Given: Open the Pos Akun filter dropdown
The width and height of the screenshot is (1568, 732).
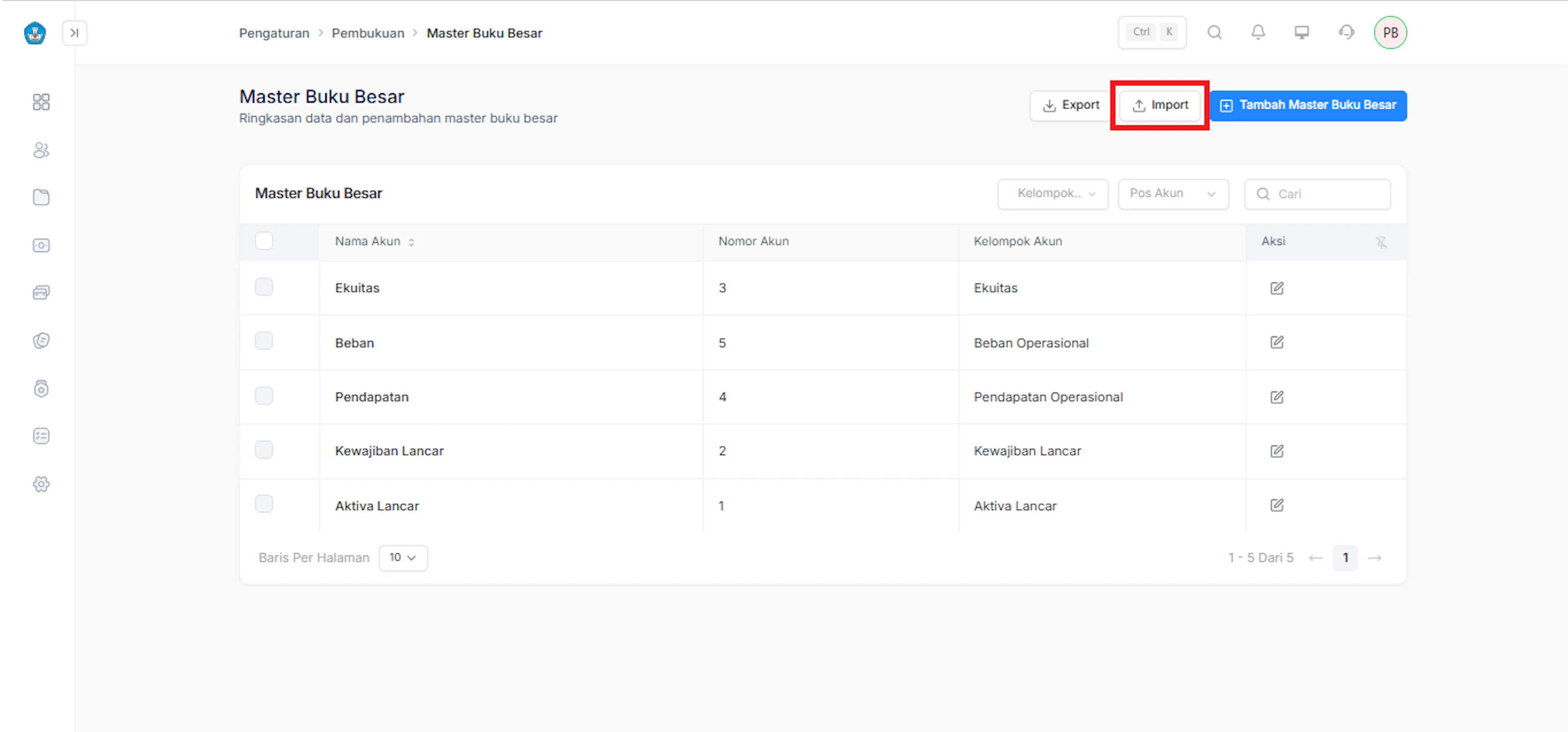Looking at the screenshot, I should [x=1173, y=194].
